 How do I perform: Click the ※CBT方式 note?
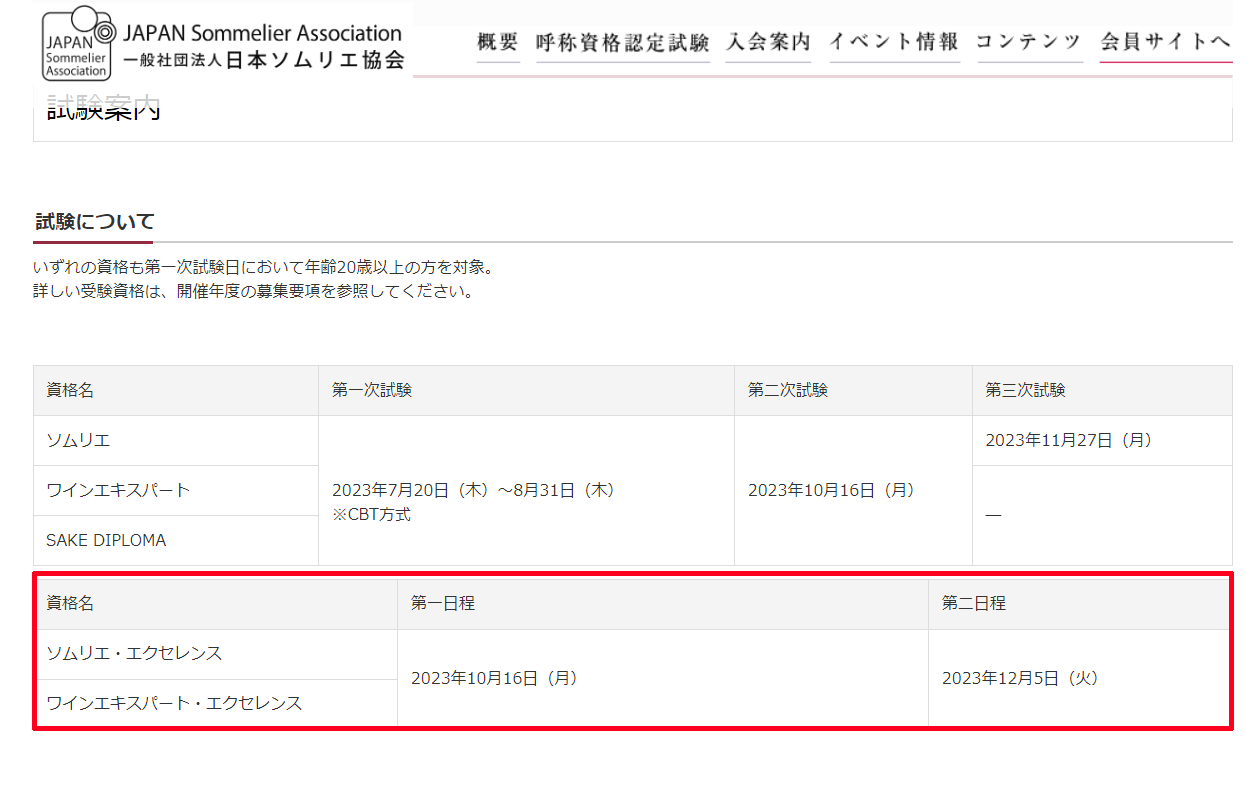pos(371,515)
